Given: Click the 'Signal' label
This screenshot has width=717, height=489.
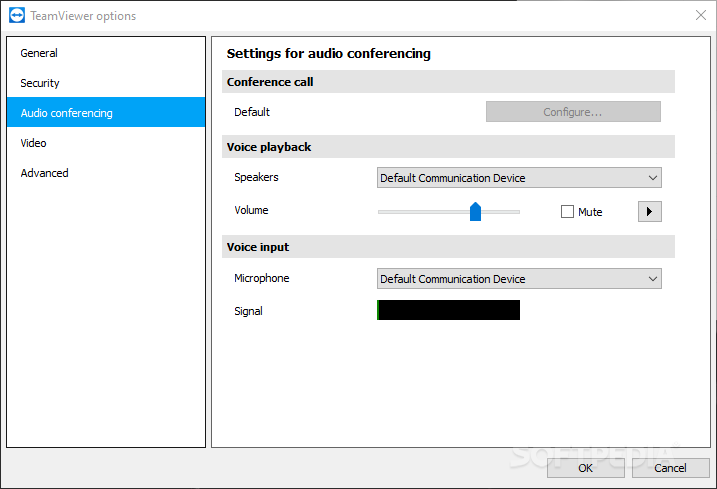Looking at the screenshot, I should 248,311.
